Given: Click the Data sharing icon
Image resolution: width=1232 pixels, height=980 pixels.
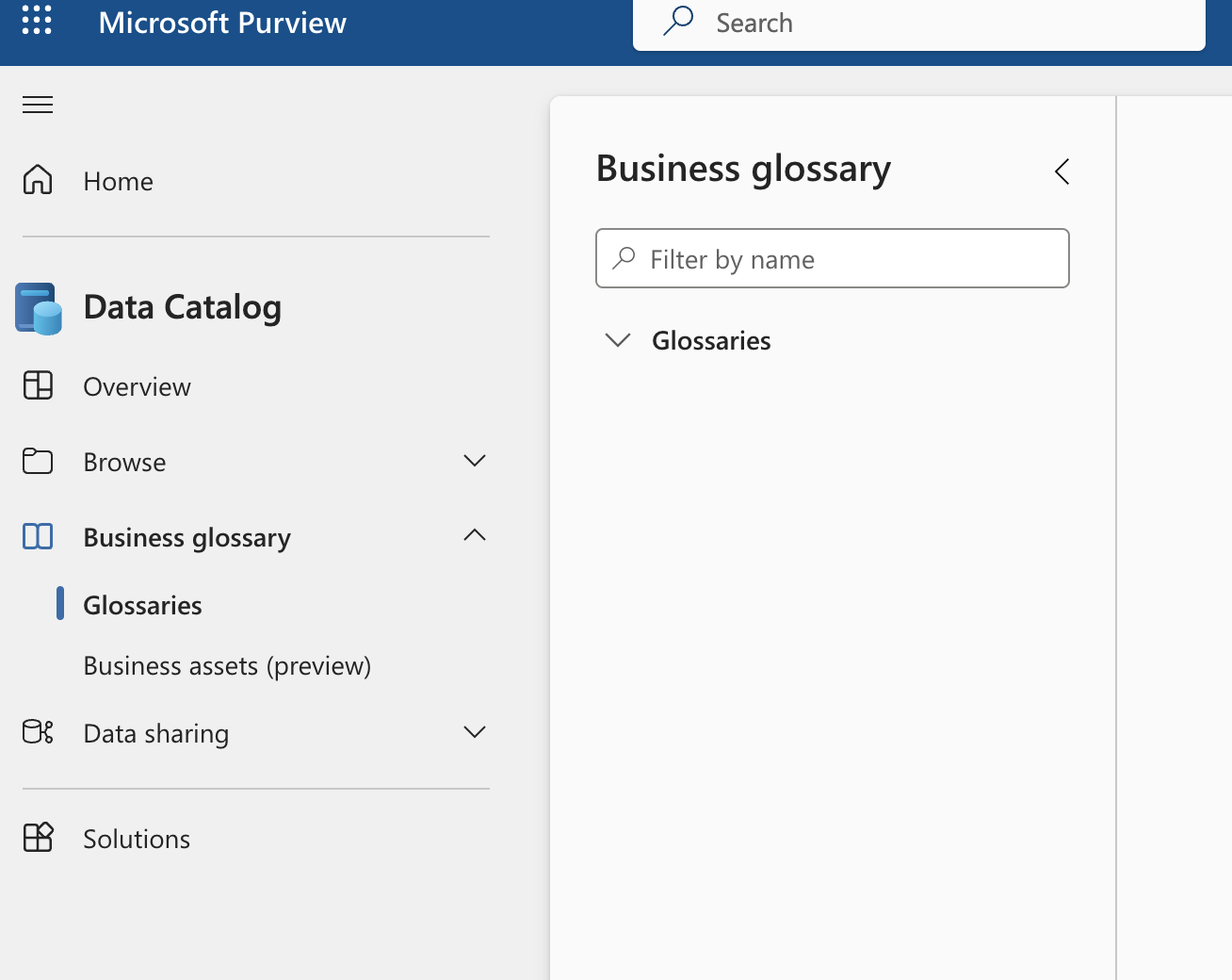Looking at the screenshot, I should tap(38, 732).
